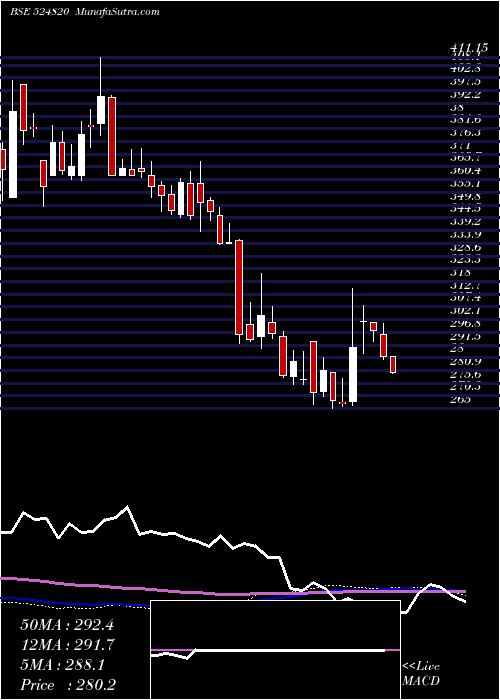The image size is (500, 700).
Task: Click the 275.6 price axis label
Action: tap(466, 374)
